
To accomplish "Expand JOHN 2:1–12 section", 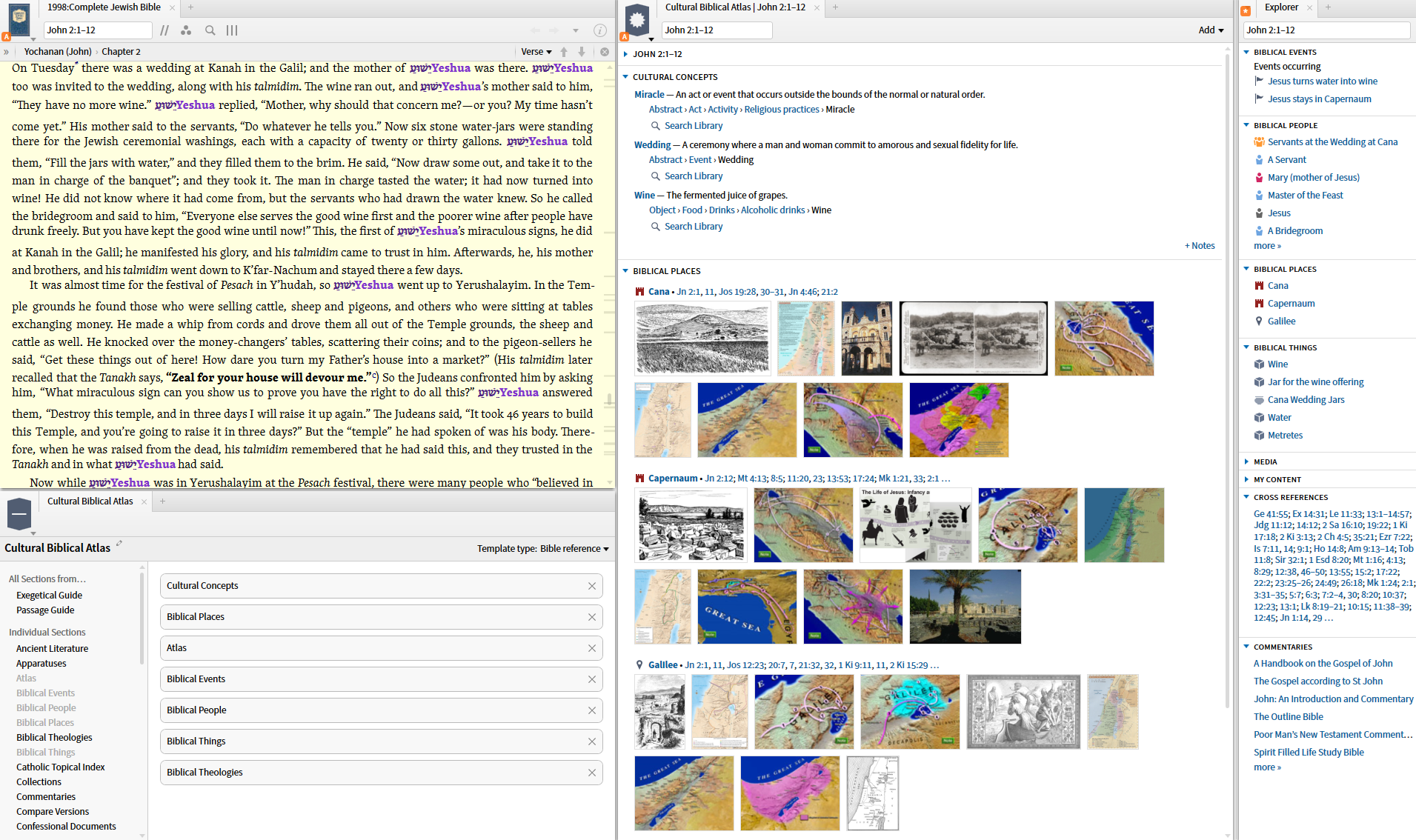I will (626, 54).
